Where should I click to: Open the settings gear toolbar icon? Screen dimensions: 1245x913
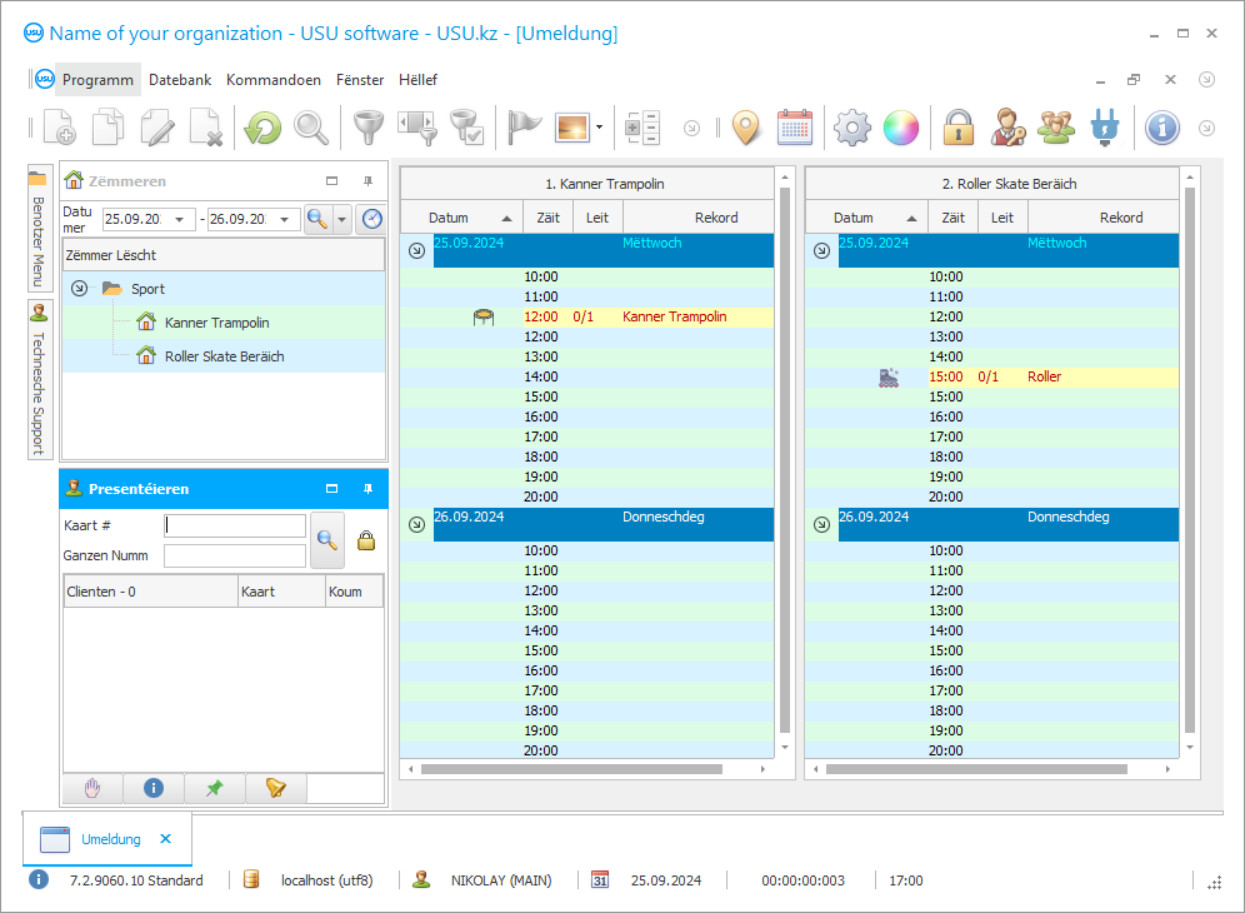[x=852, y=128]
